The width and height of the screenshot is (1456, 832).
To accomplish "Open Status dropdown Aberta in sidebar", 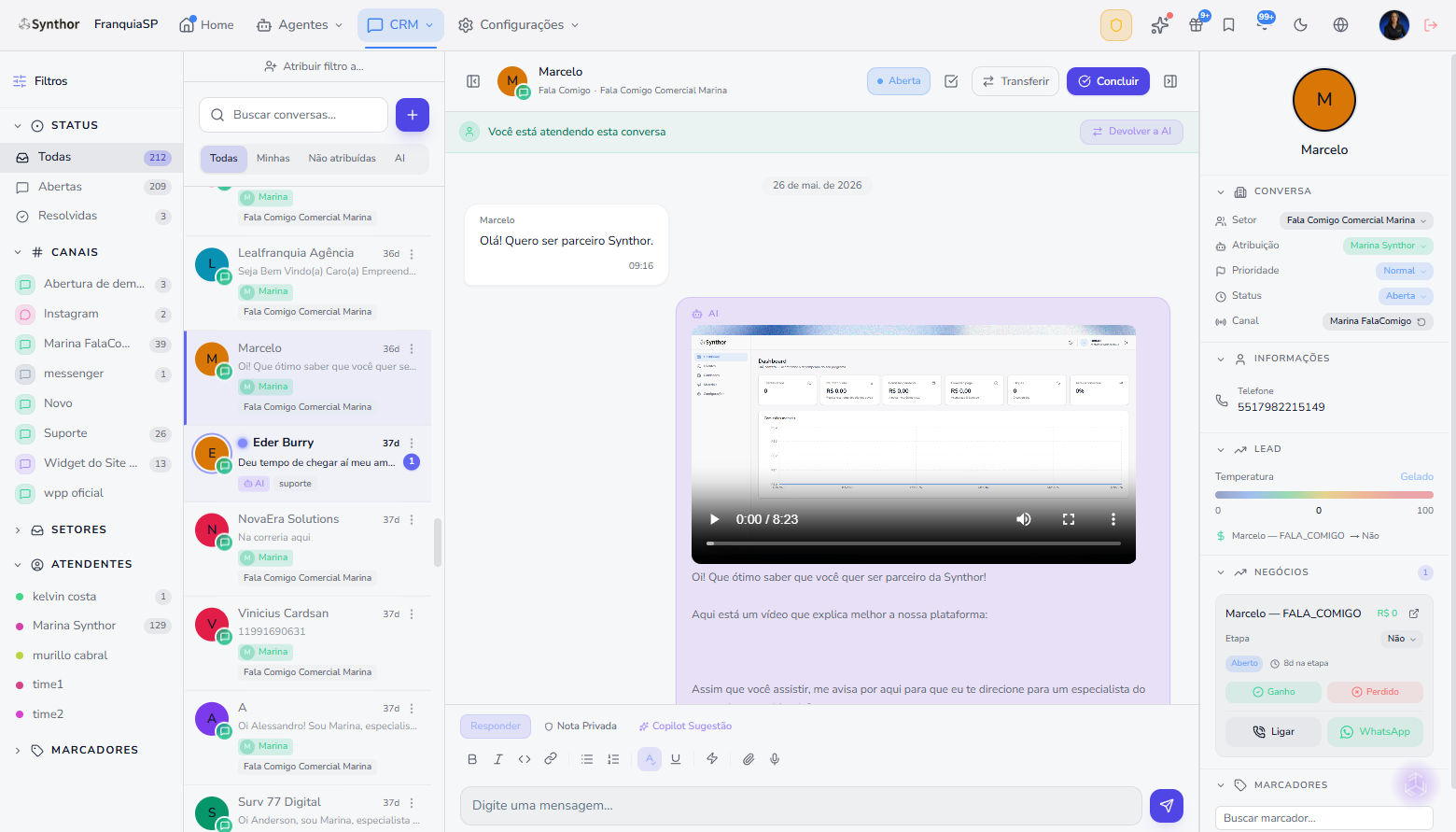I will (x=1405, y=296).
